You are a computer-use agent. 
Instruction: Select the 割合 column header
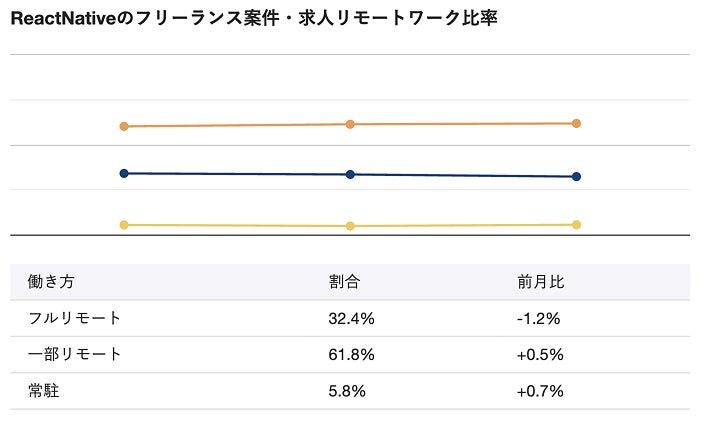point(344,282)
